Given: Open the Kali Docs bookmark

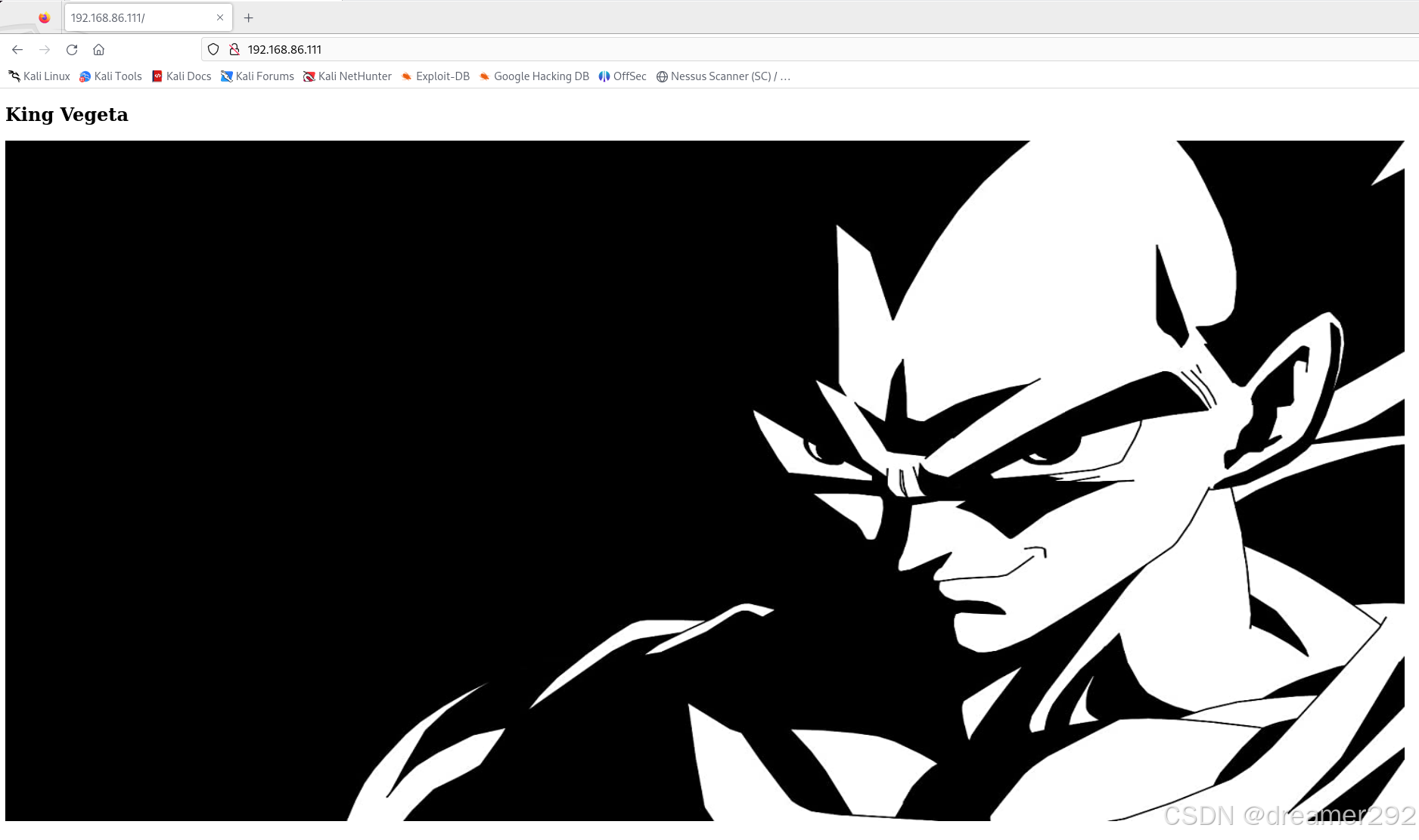Looking at the screenshot, I should [x=182, y=76].
